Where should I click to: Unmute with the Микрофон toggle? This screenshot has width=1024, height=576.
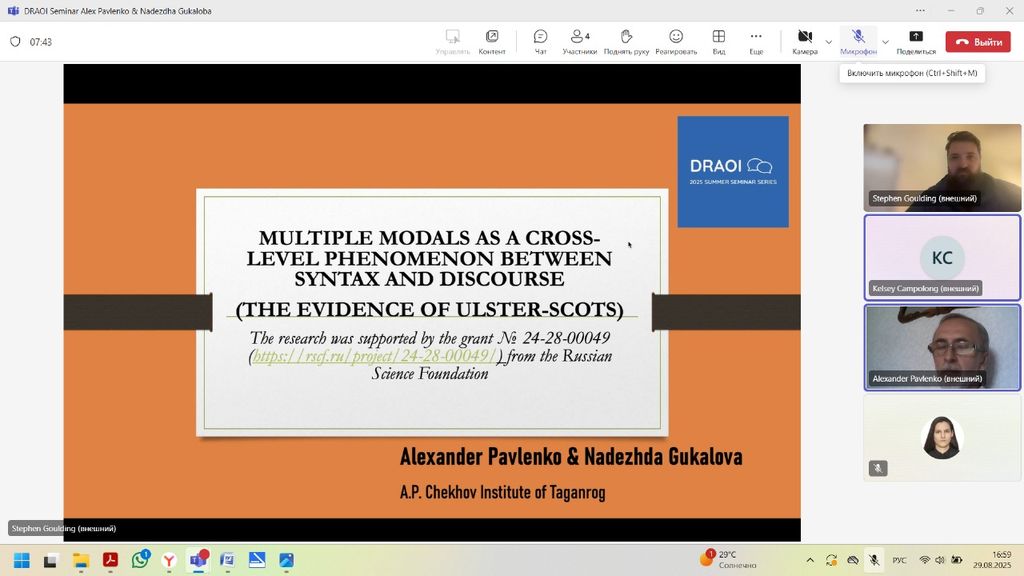pos(857,41)
